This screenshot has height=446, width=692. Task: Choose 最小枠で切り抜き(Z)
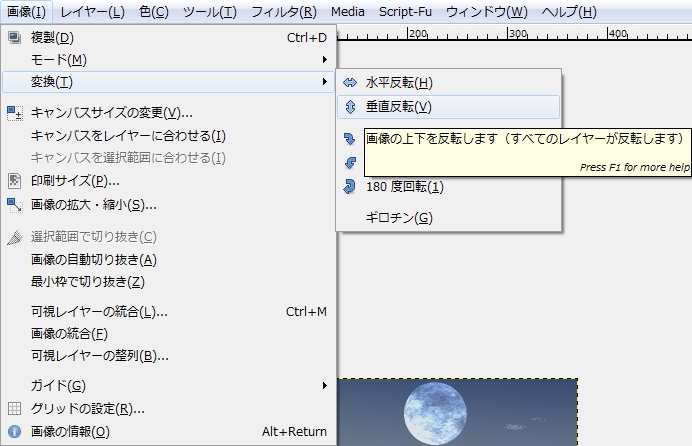click(x=168, y=281)
